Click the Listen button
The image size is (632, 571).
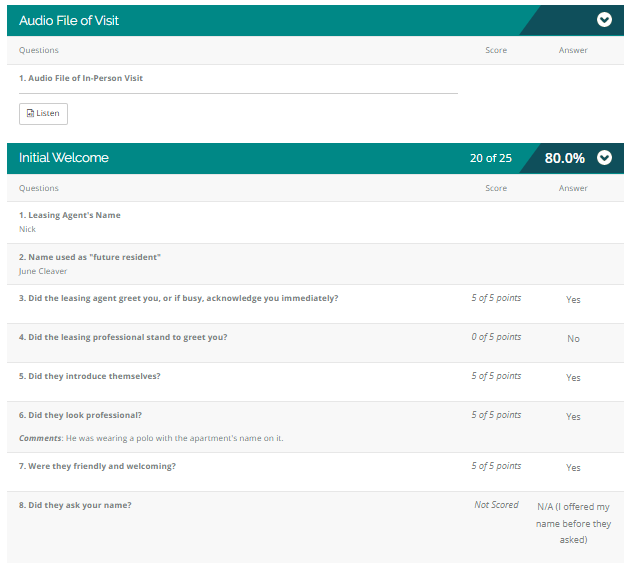(43, 114)
